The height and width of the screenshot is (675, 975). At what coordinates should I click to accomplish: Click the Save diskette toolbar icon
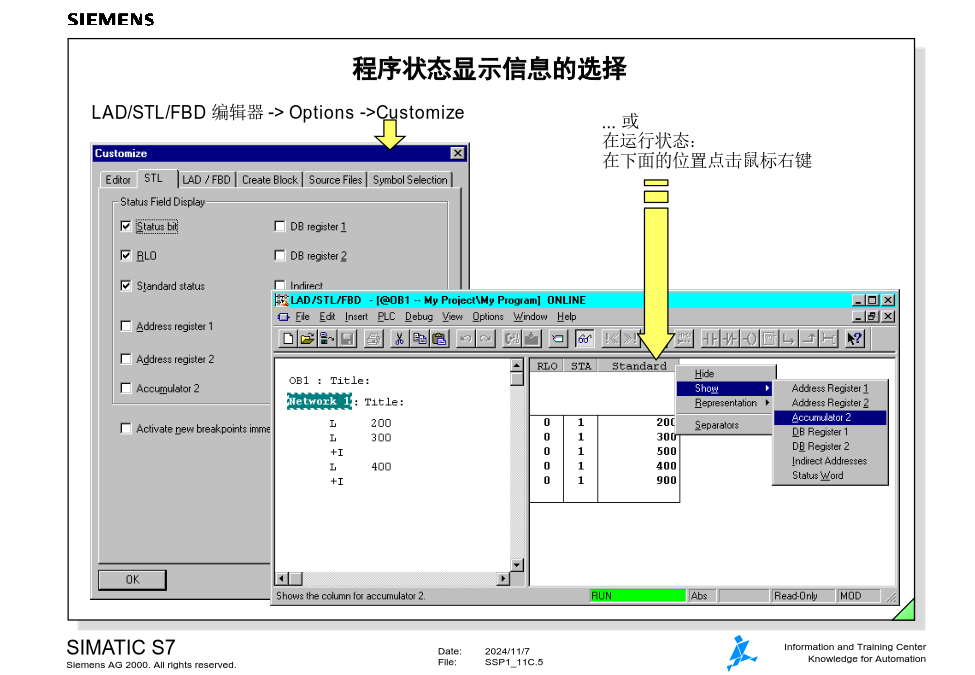point(347,339)
